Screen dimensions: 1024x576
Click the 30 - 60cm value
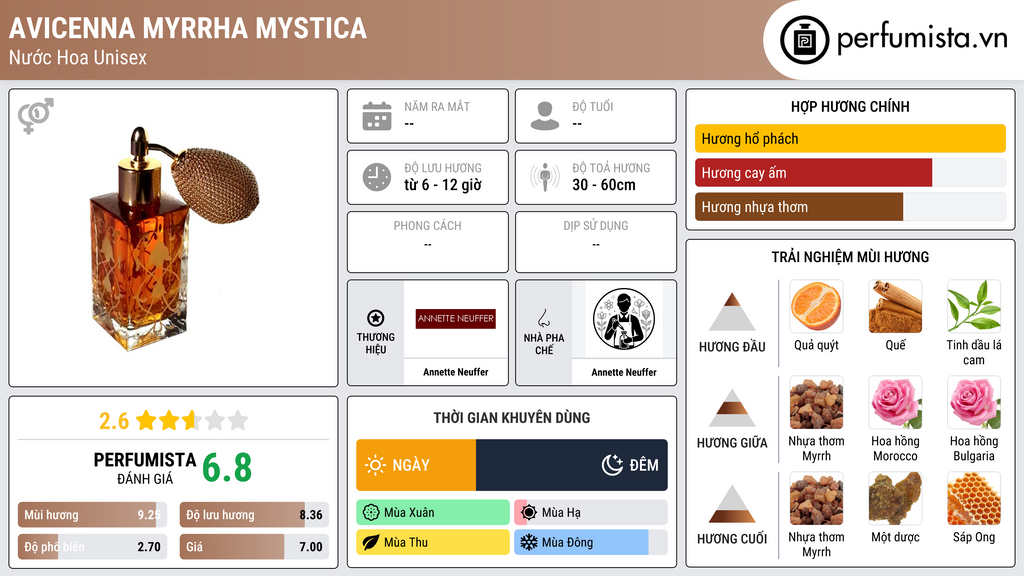pyautogui.click(x=604, y=185)
